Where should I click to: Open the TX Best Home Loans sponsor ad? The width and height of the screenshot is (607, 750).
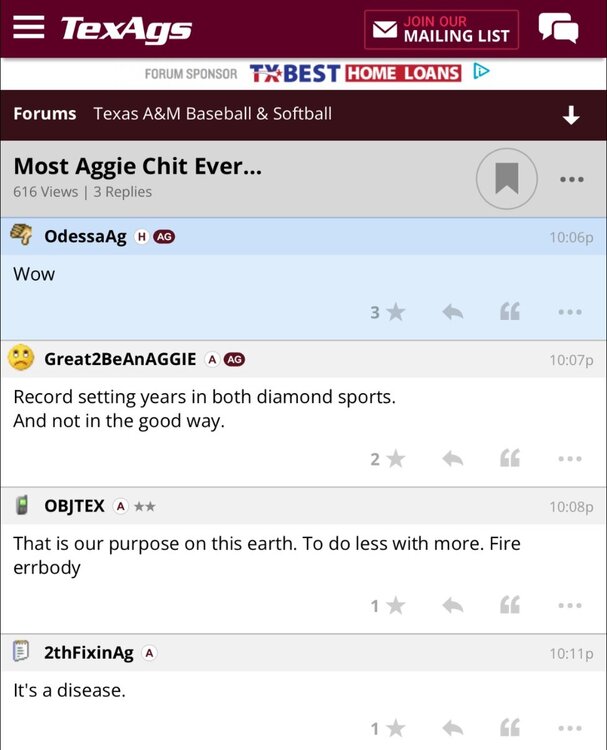[x=355, y=73]
